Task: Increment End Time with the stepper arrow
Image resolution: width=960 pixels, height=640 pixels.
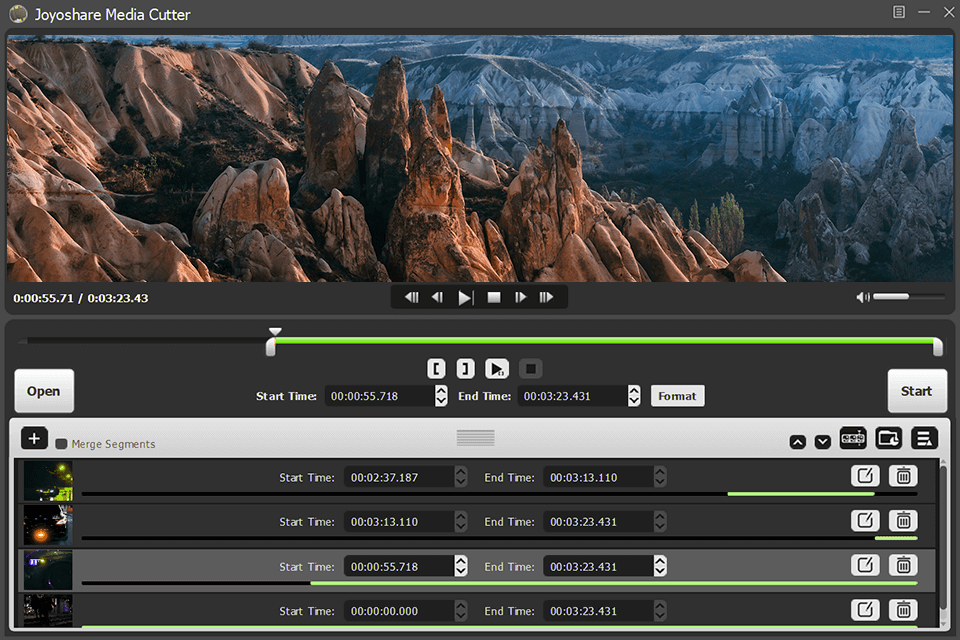Action: (x=633, y=391)
